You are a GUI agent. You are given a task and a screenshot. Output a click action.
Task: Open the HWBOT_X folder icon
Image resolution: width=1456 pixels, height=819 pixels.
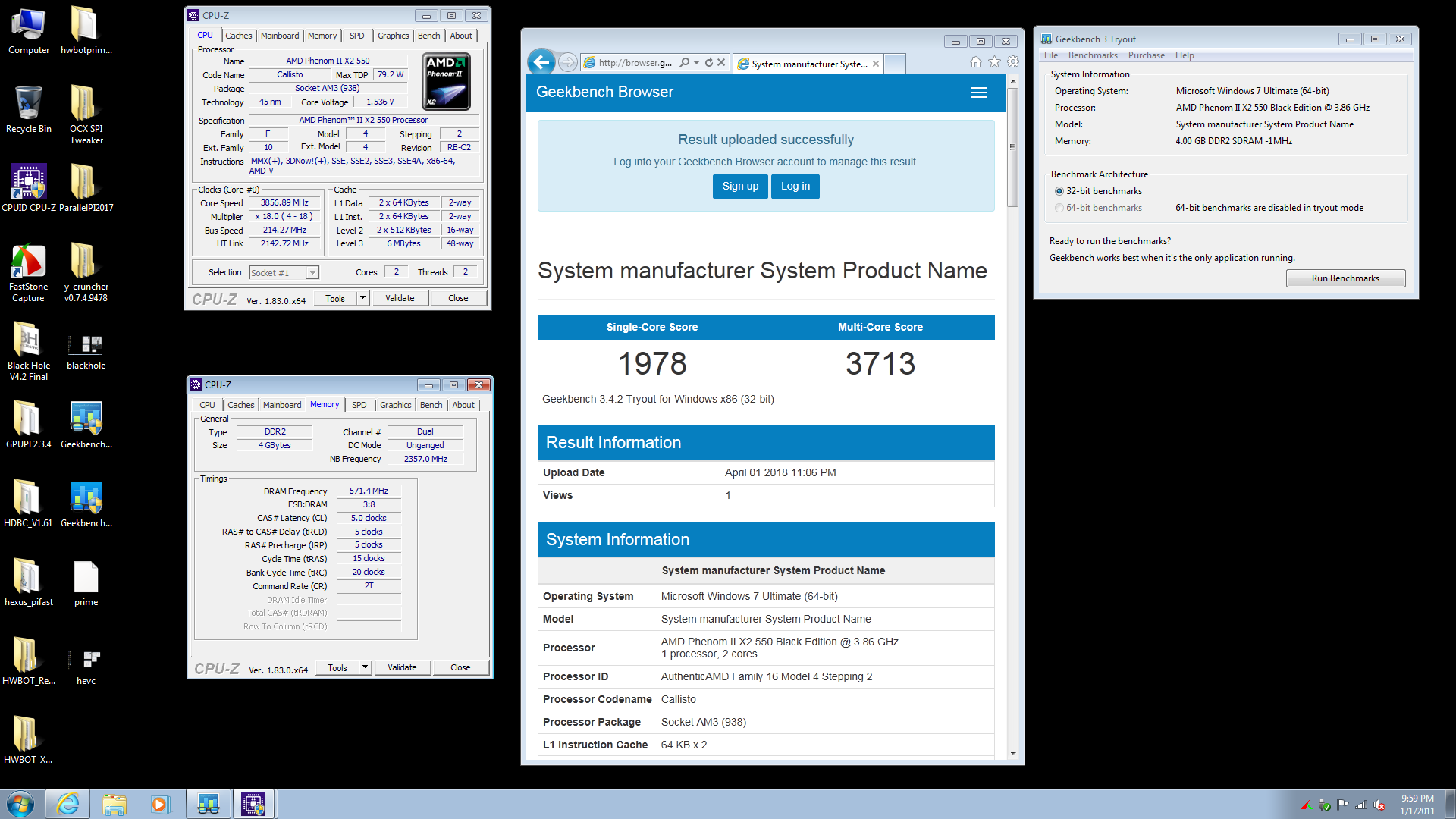click(x=28, y=740)
